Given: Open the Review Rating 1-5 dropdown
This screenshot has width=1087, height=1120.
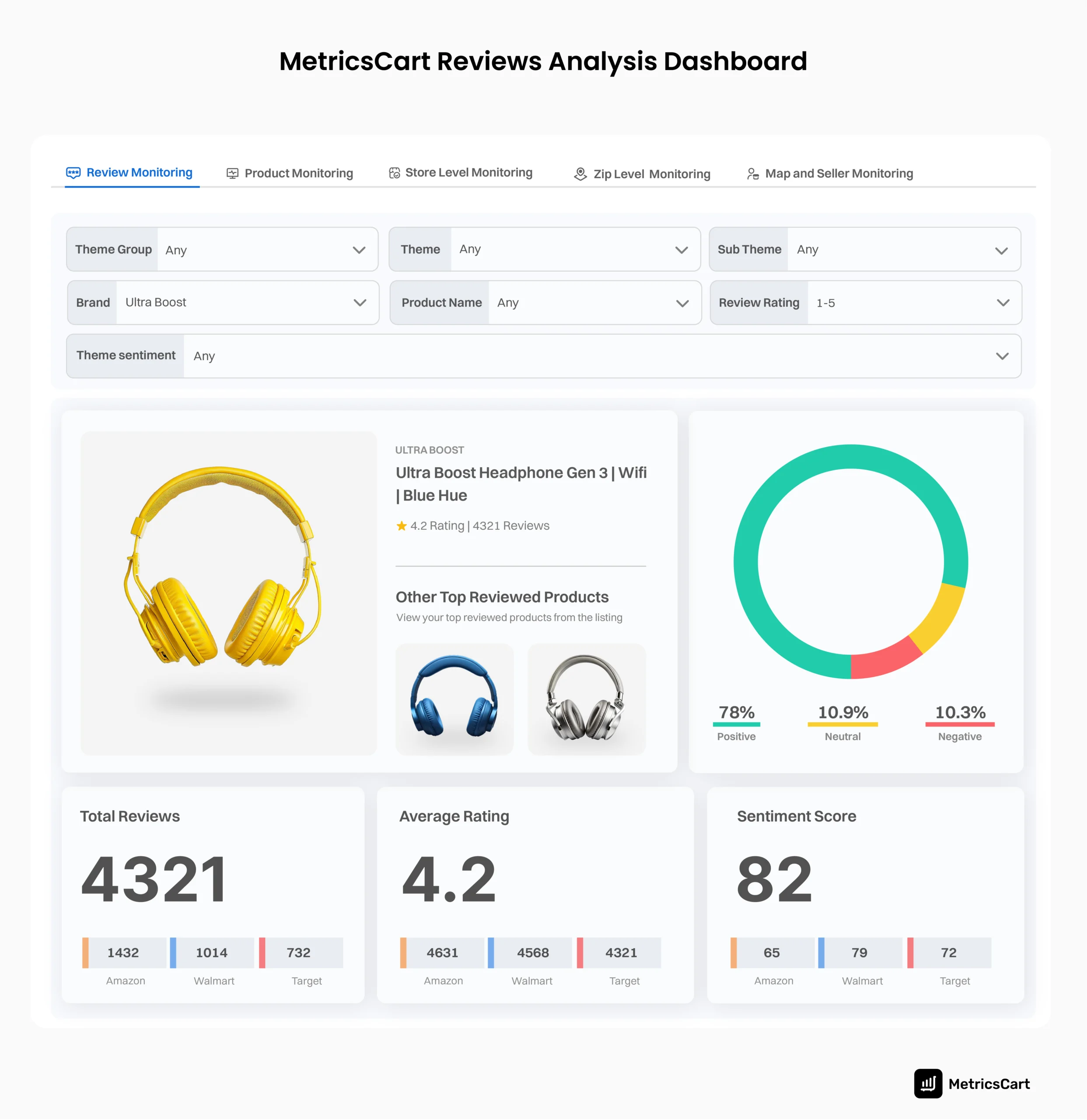Looking at the screenshot, I should [866, 302].
